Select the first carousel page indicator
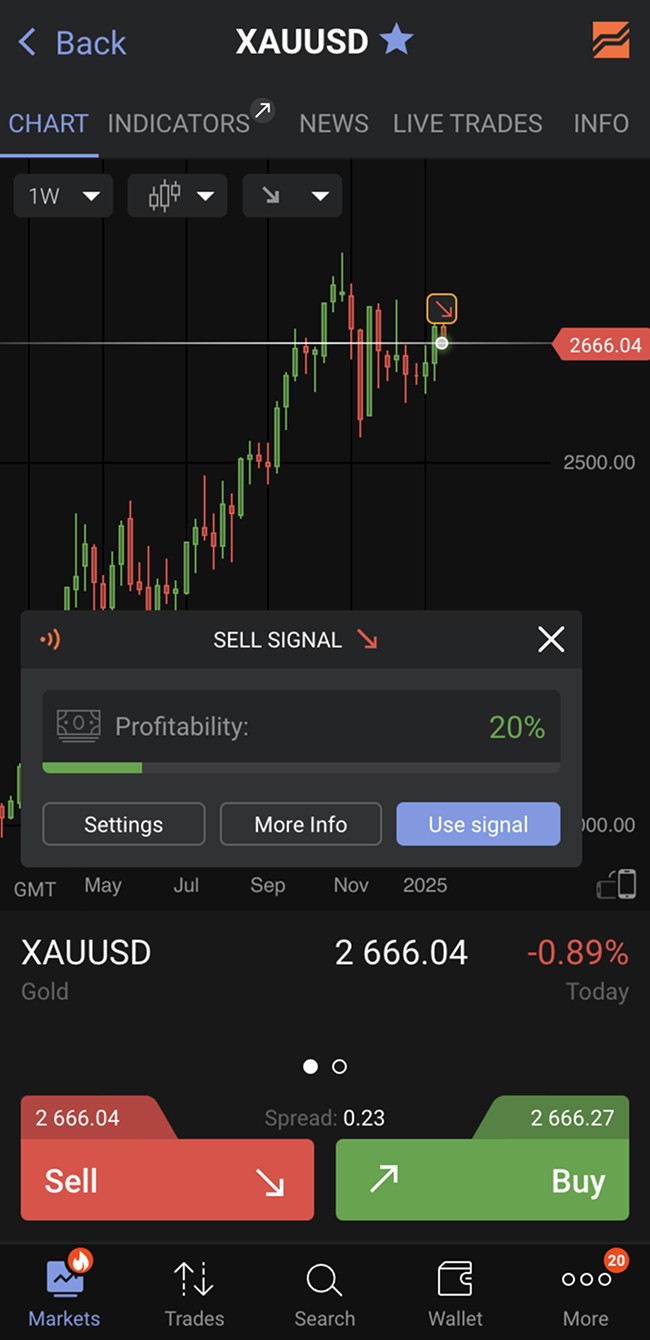Viewport: 650px width, 1340px height. (x=310, y=1067)
